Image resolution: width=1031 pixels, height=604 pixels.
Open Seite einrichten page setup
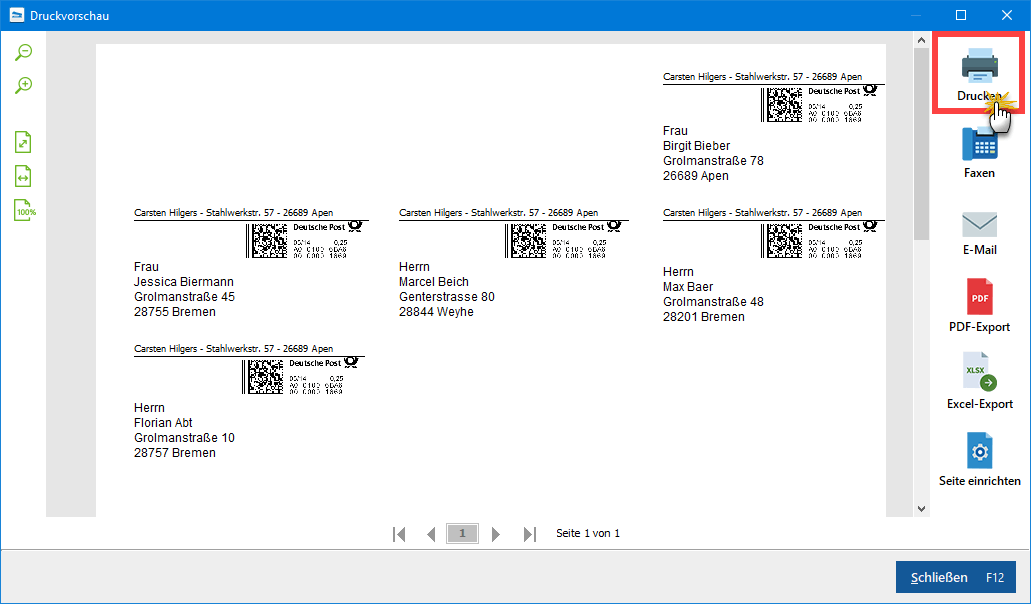coord(979,452)
